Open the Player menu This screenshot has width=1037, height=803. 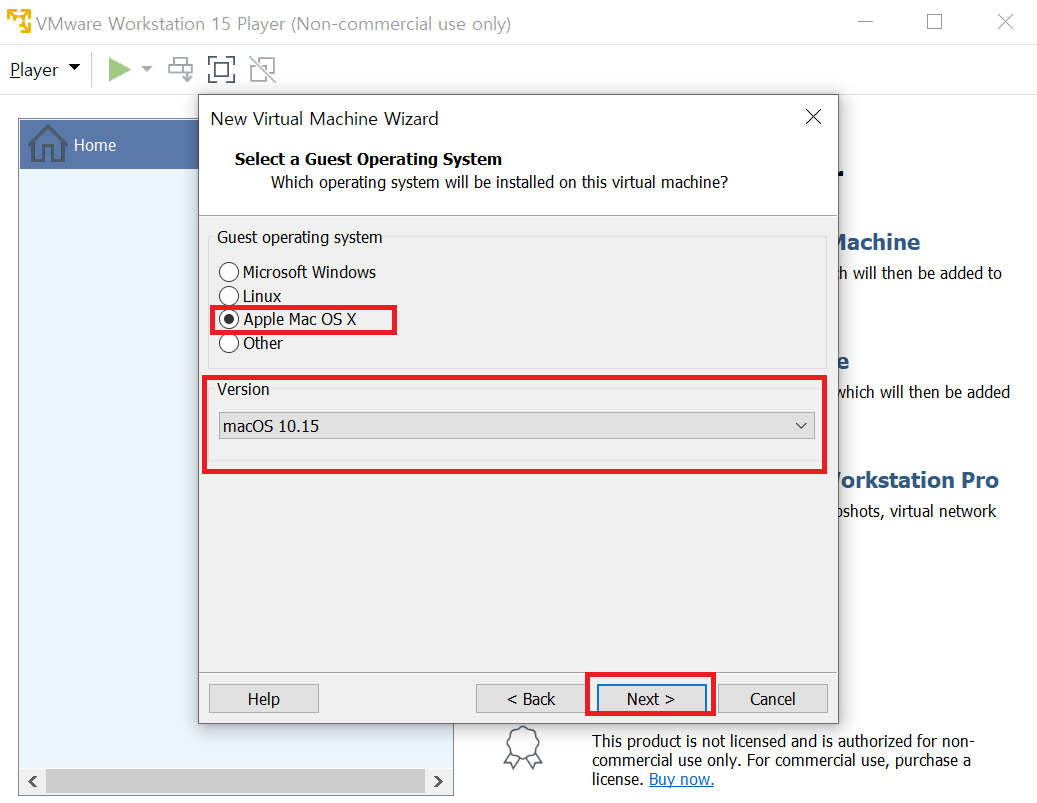pyautogui.click(x=44, y=70)
